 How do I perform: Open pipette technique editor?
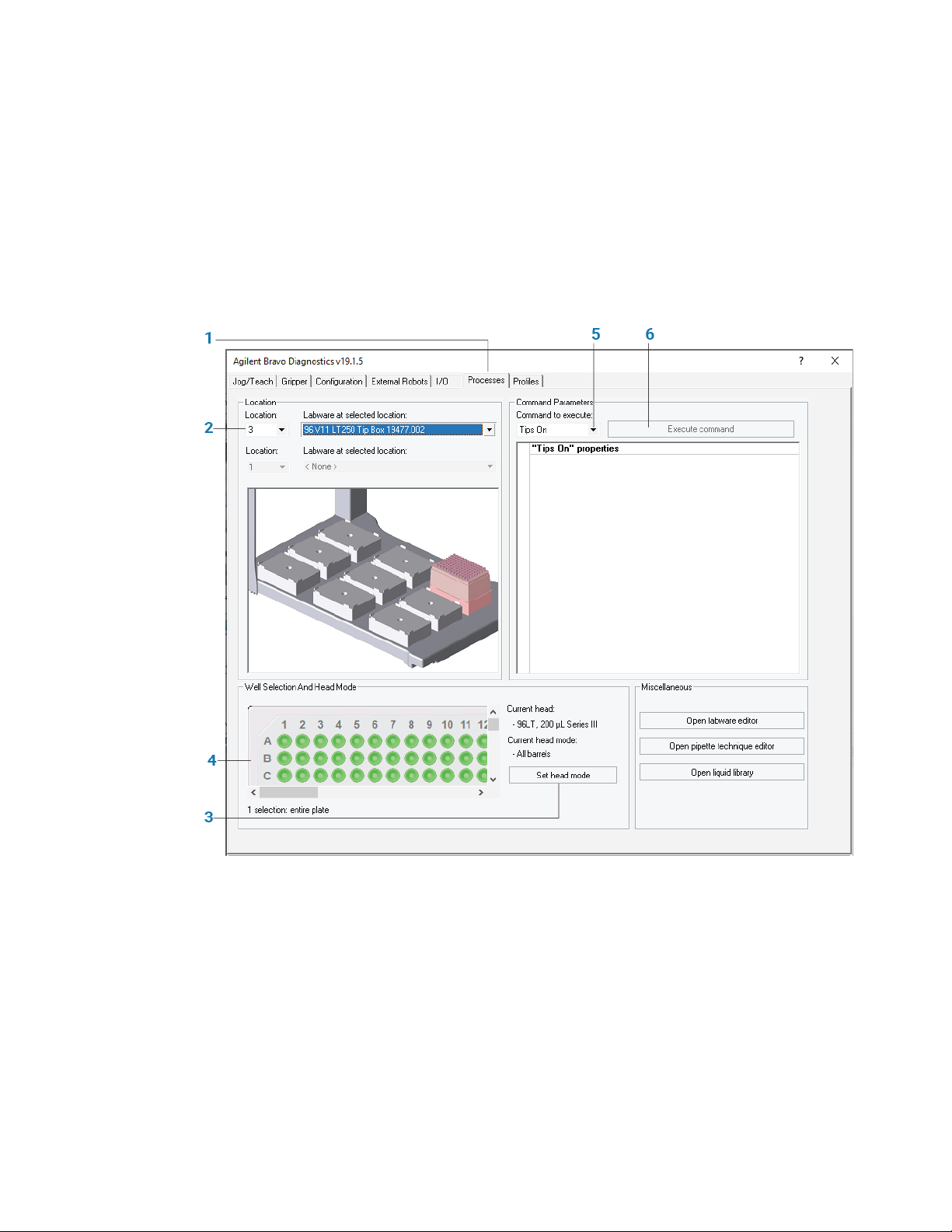[721, 746]
